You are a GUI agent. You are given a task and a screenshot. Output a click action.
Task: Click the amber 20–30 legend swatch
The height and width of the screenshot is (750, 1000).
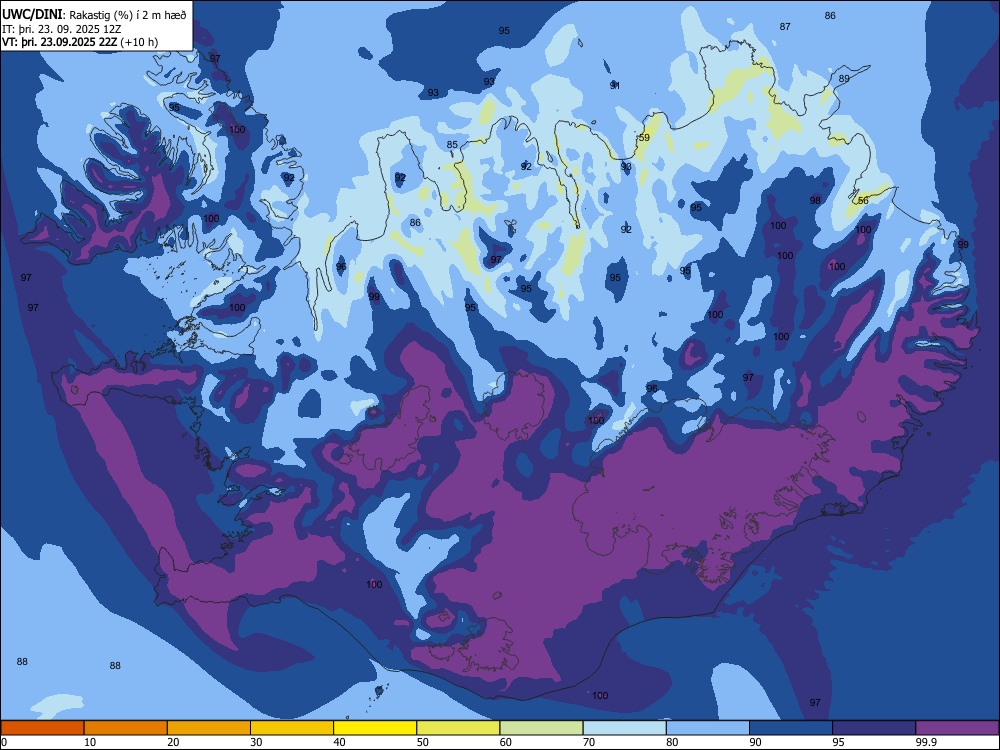(x=209, y=728)
